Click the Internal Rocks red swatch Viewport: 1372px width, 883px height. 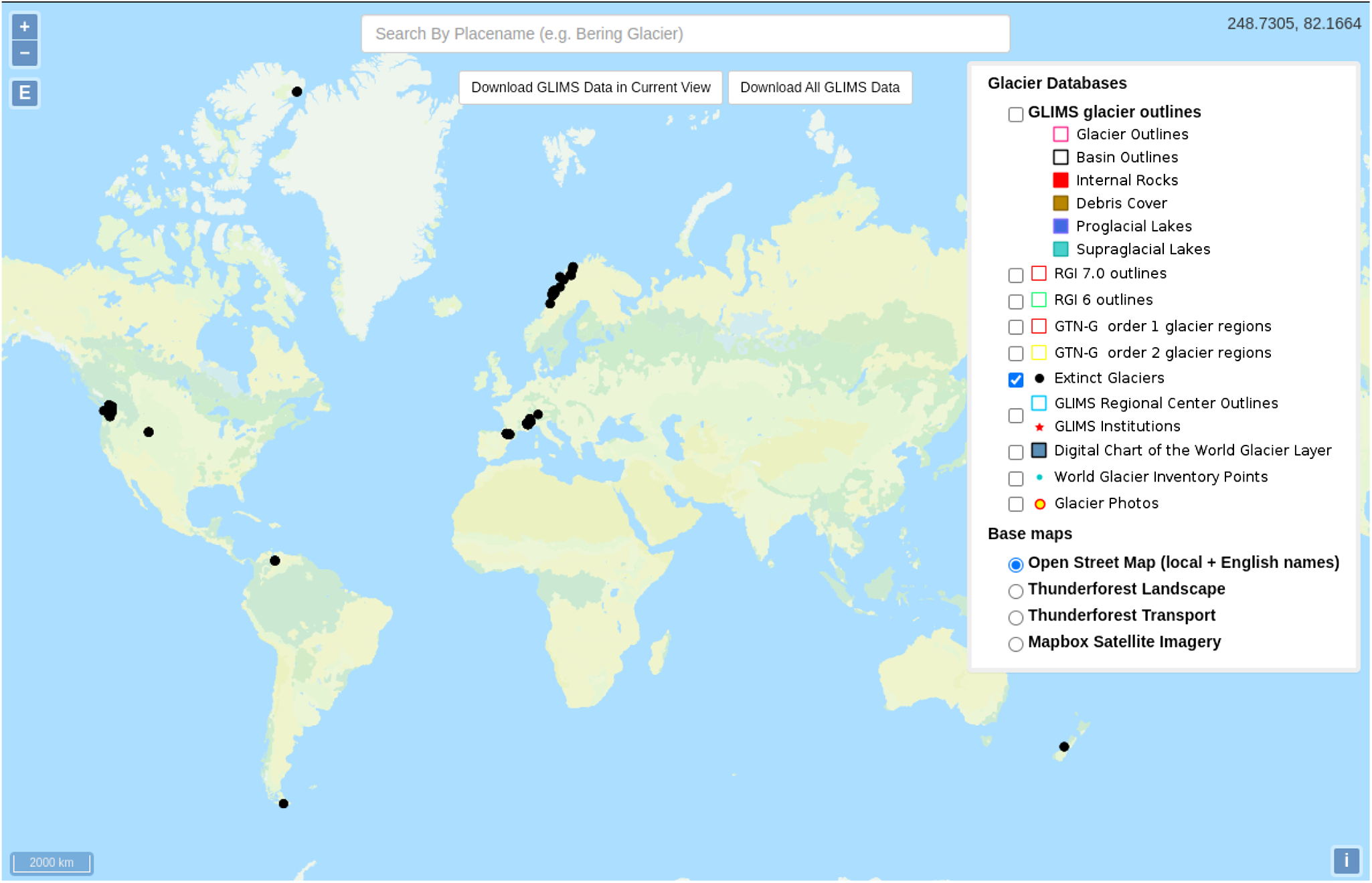pyautogui.click(x=1061, y=180)
